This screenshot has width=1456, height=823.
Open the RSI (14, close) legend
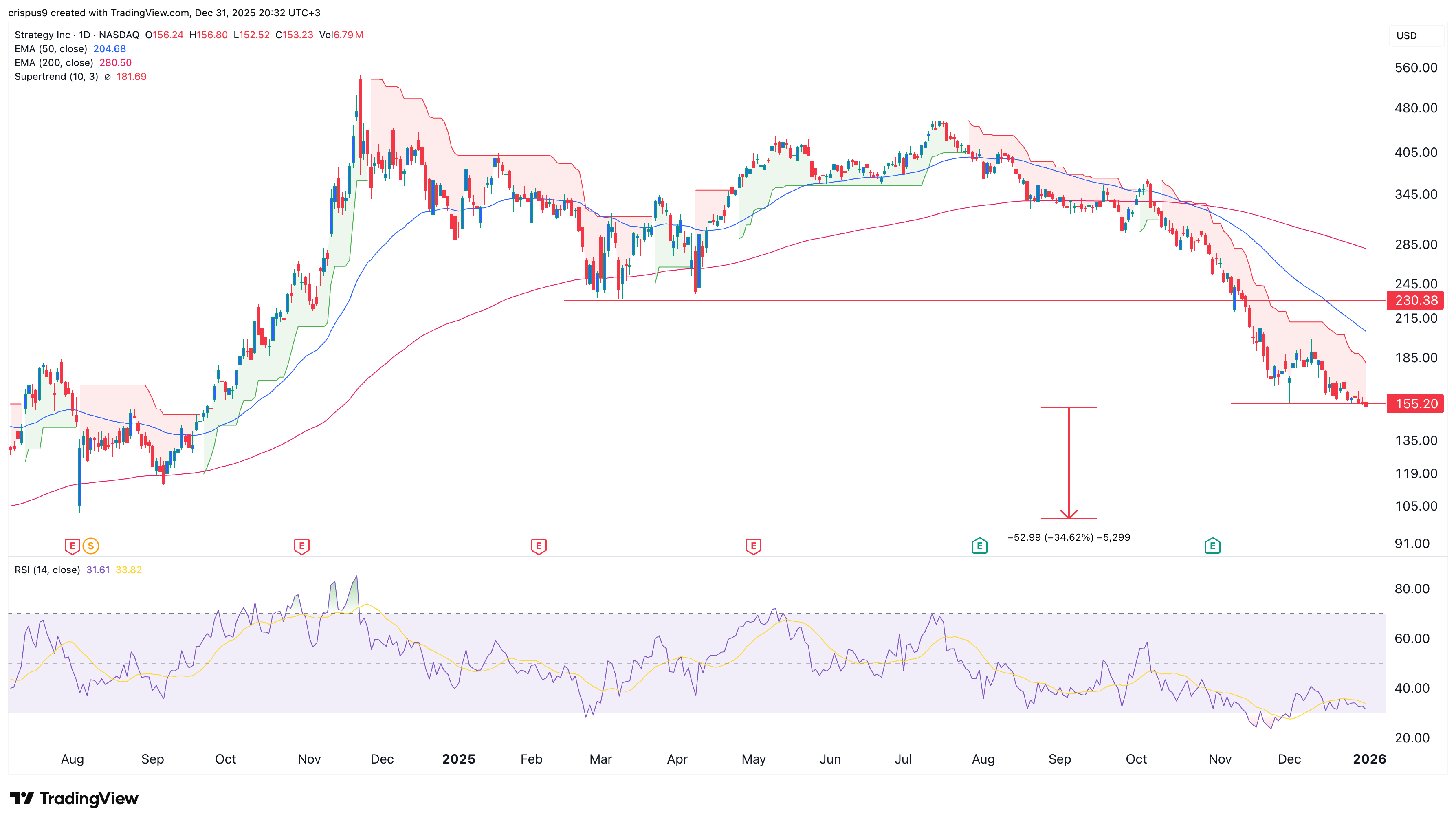(x=47, y=570)
